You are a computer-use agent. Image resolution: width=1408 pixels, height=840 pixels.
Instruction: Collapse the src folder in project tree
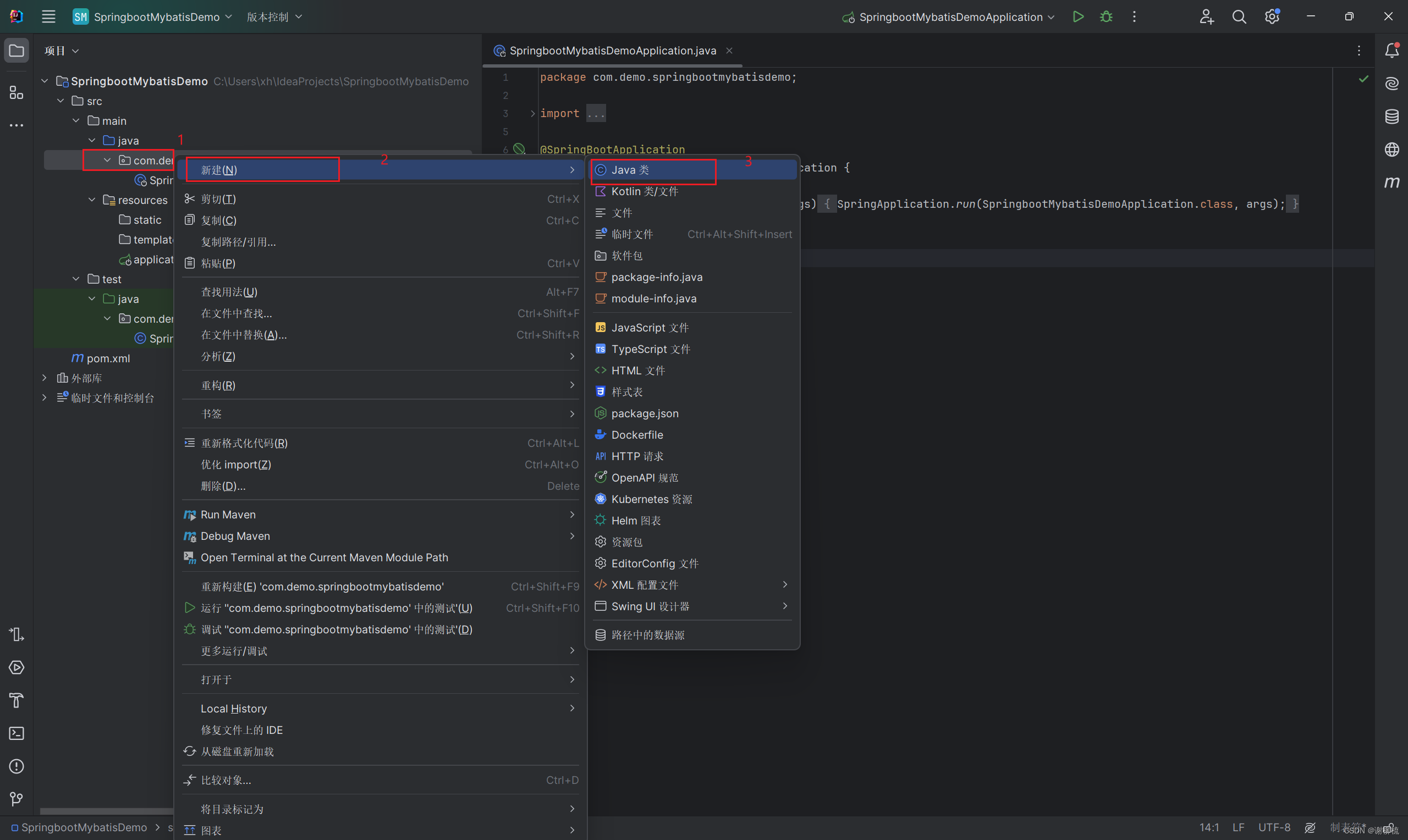tap(61, 101)
